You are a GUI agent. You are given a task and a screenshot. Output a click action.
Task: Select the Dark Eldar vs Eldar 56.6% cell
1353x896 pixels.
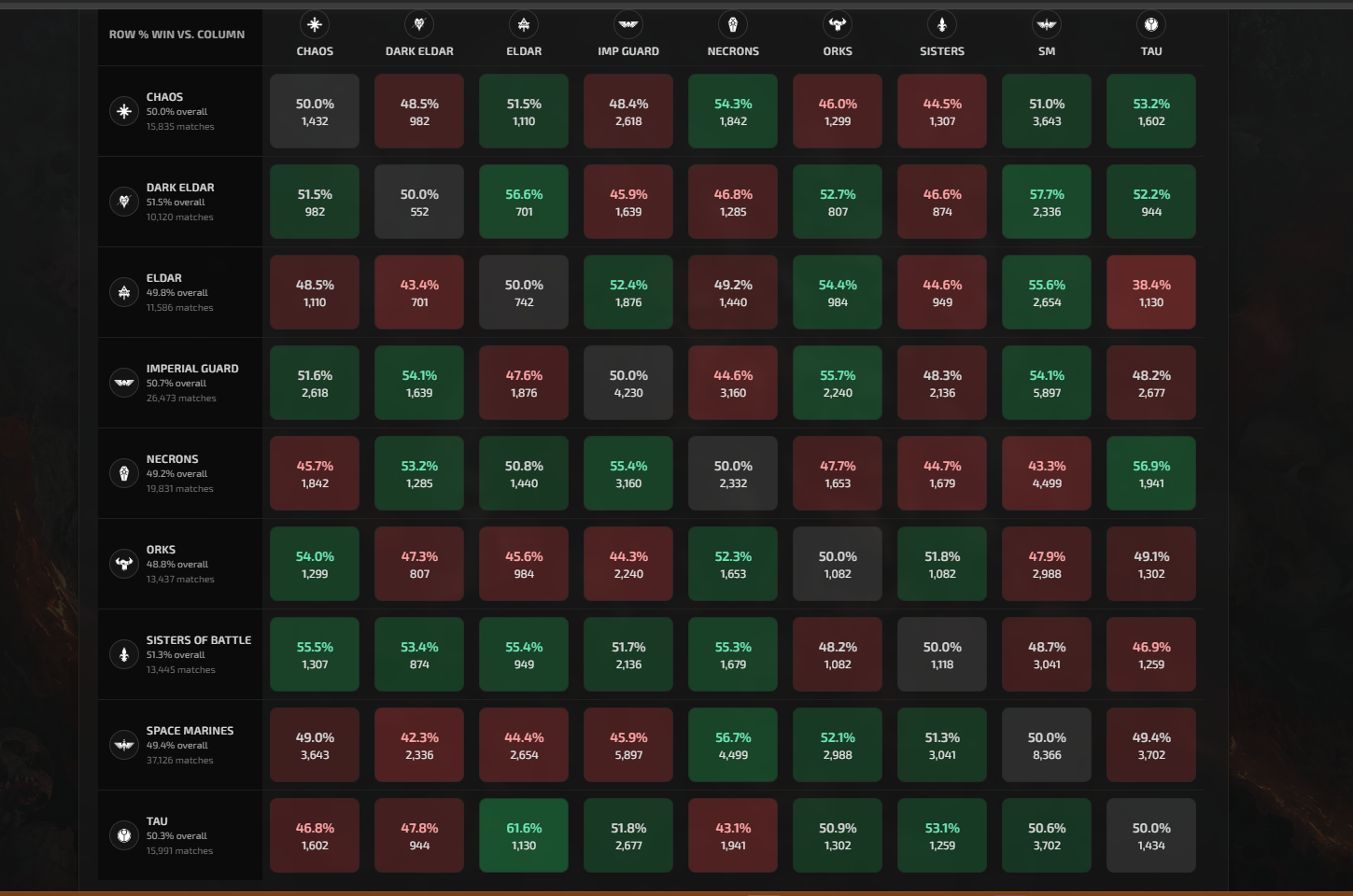coord(524,202)
